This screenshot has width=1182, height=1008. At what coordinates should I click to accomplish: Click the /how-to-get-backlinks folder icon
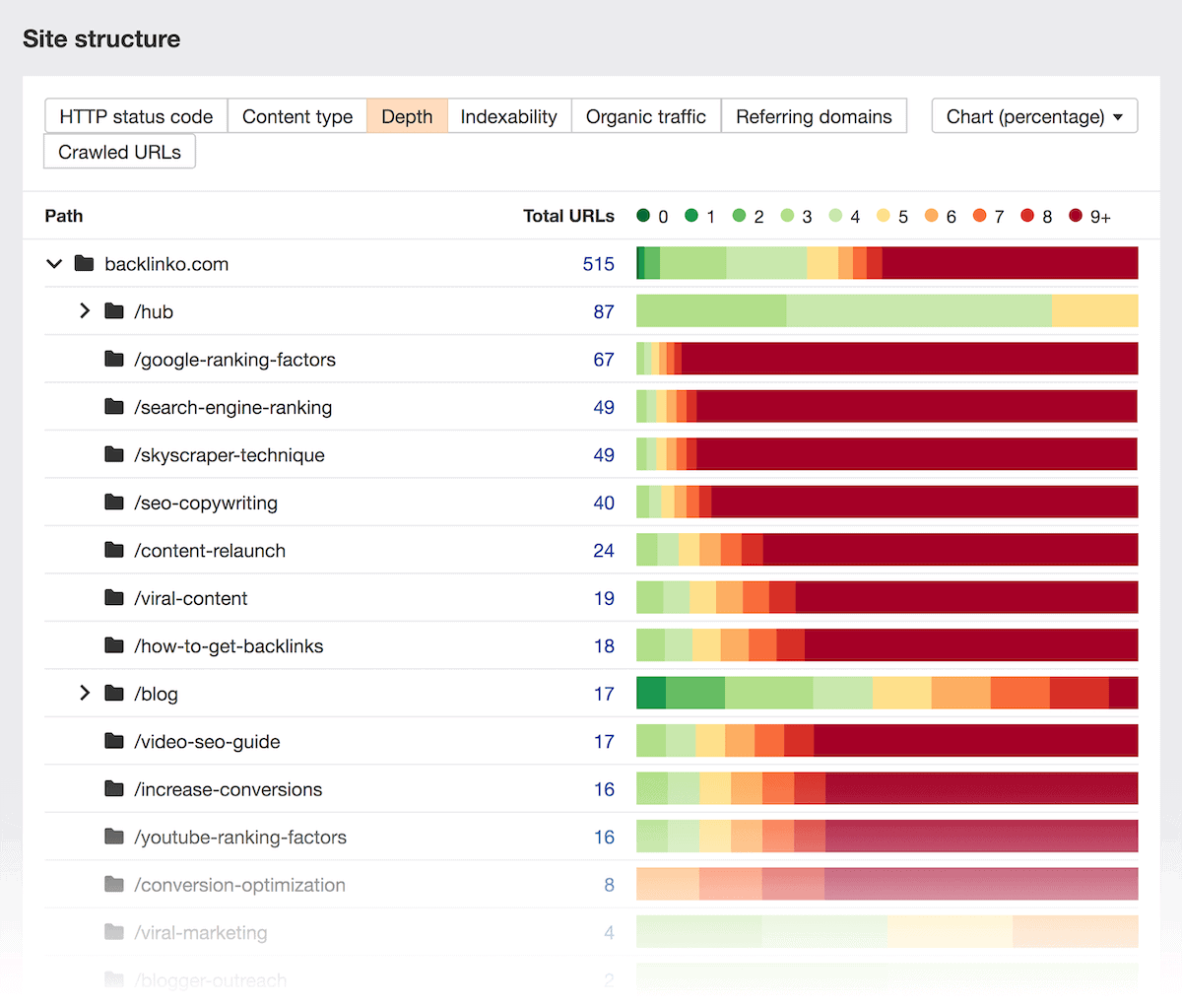[x=114, y=645]
